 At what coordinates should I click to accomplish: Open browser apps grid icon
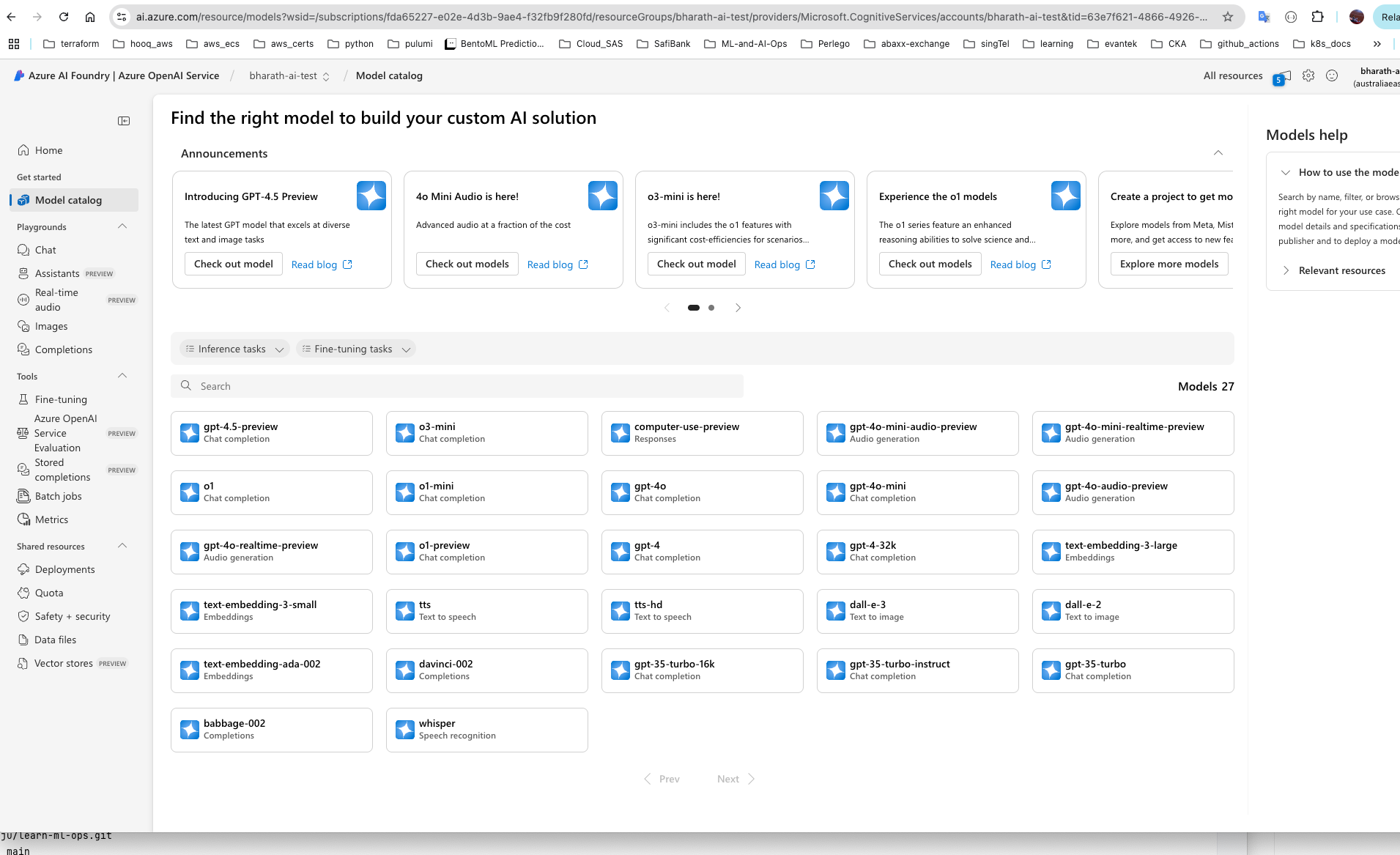[x=14, y=44]
